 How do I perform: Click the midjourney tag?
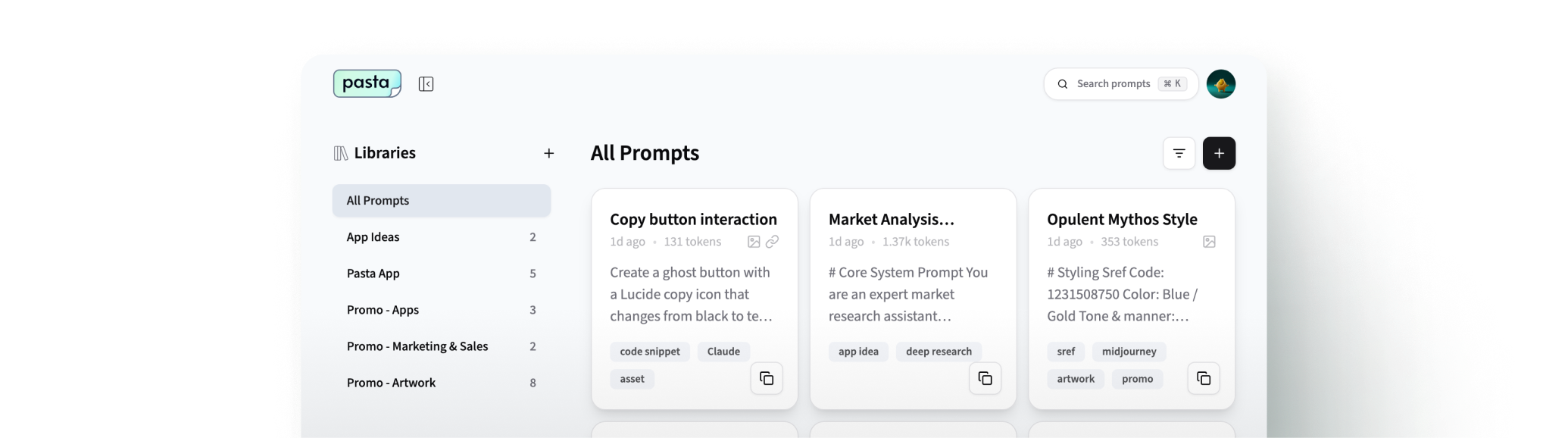(x=1129, y=351)
